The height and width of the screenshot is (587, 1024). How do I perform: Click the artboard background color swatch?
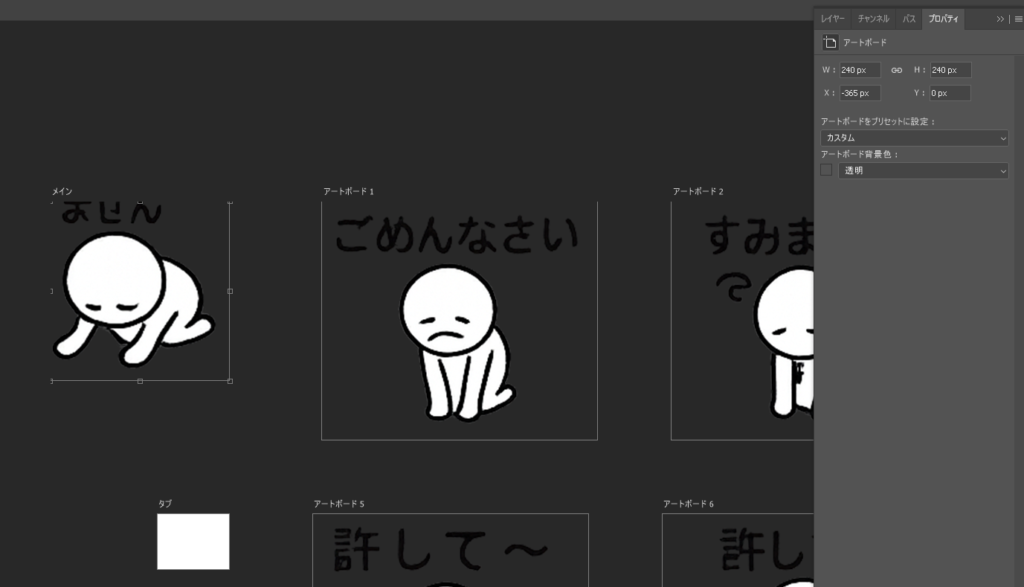(x=826, y=171)
